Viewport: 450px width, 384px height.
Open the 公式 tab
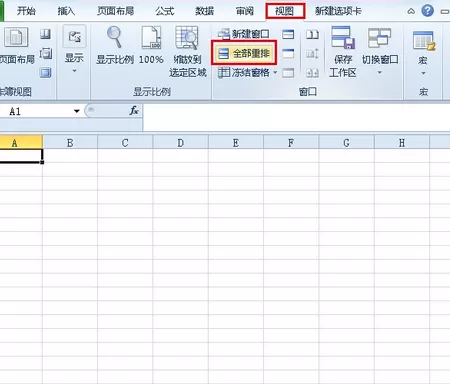click(165, 11)
